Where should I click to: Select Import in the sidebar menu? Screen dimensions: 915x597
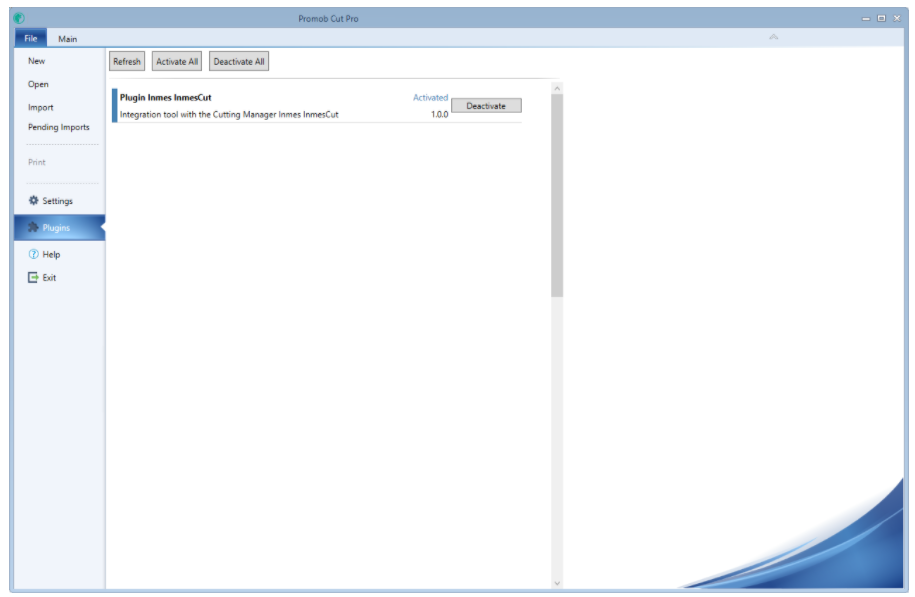point(40,107)
